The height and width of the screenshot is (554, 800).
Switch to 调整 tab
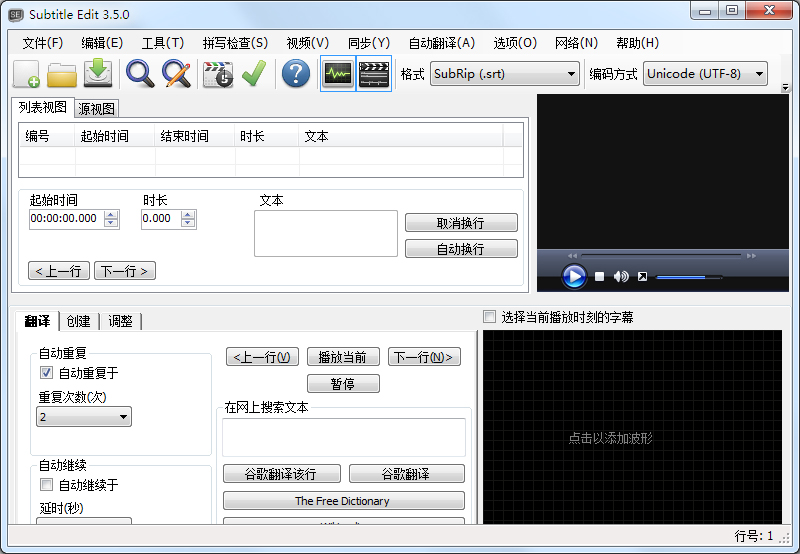(120, 321)
